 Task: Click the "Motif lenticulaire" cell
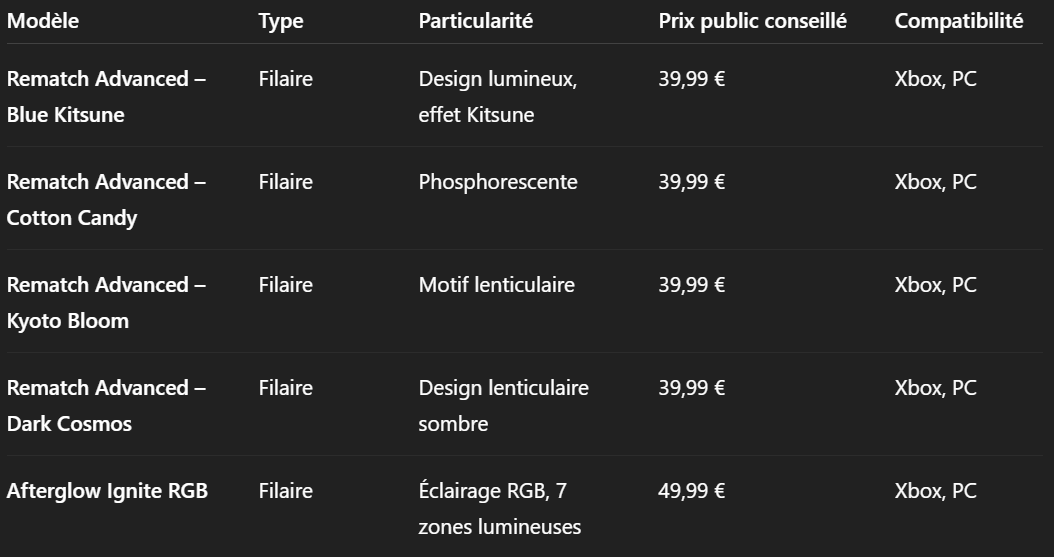[x=496, y=284]
